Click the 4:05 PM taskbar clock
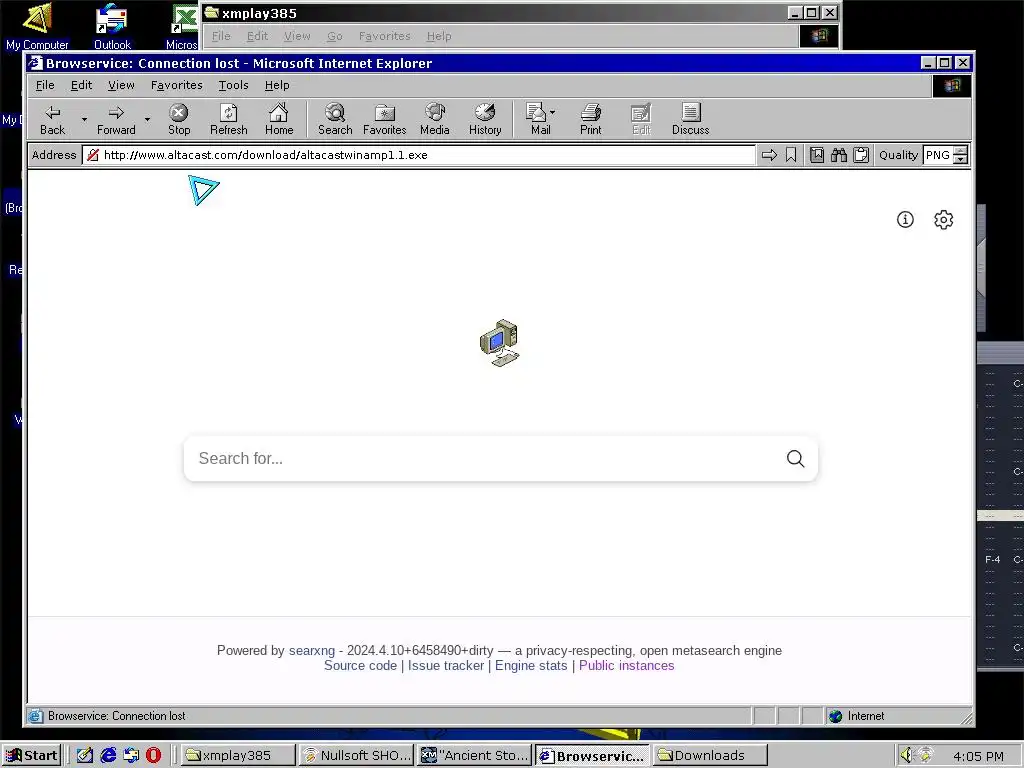 [x=978, y=756]
